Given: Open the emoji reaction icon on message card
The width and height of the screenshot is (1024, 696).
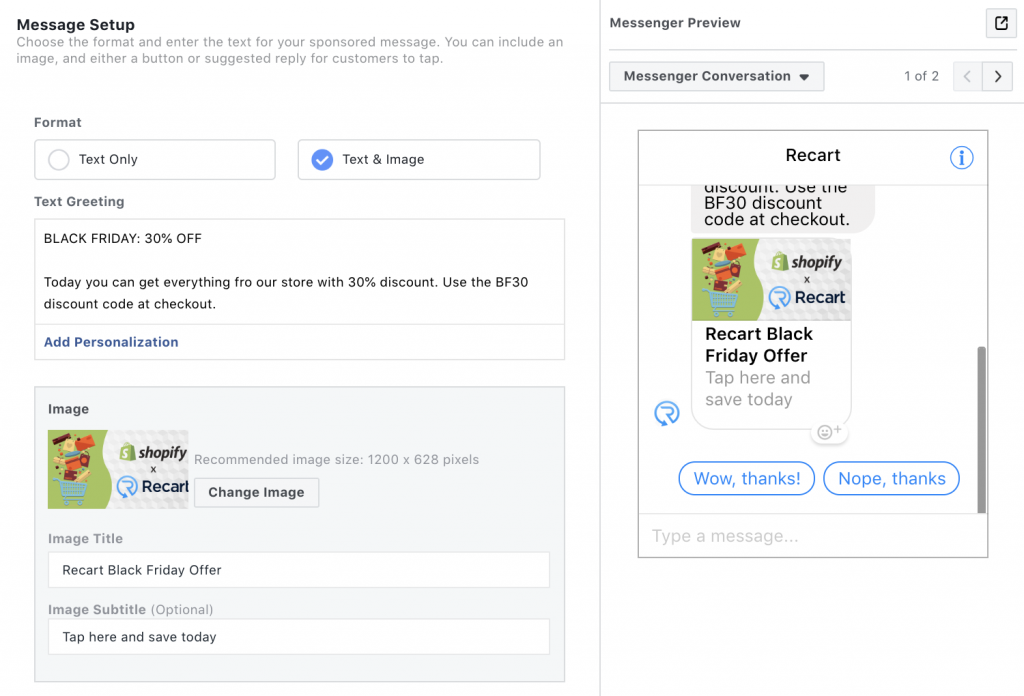Looking at the screenshot, I should coord(829,432).
